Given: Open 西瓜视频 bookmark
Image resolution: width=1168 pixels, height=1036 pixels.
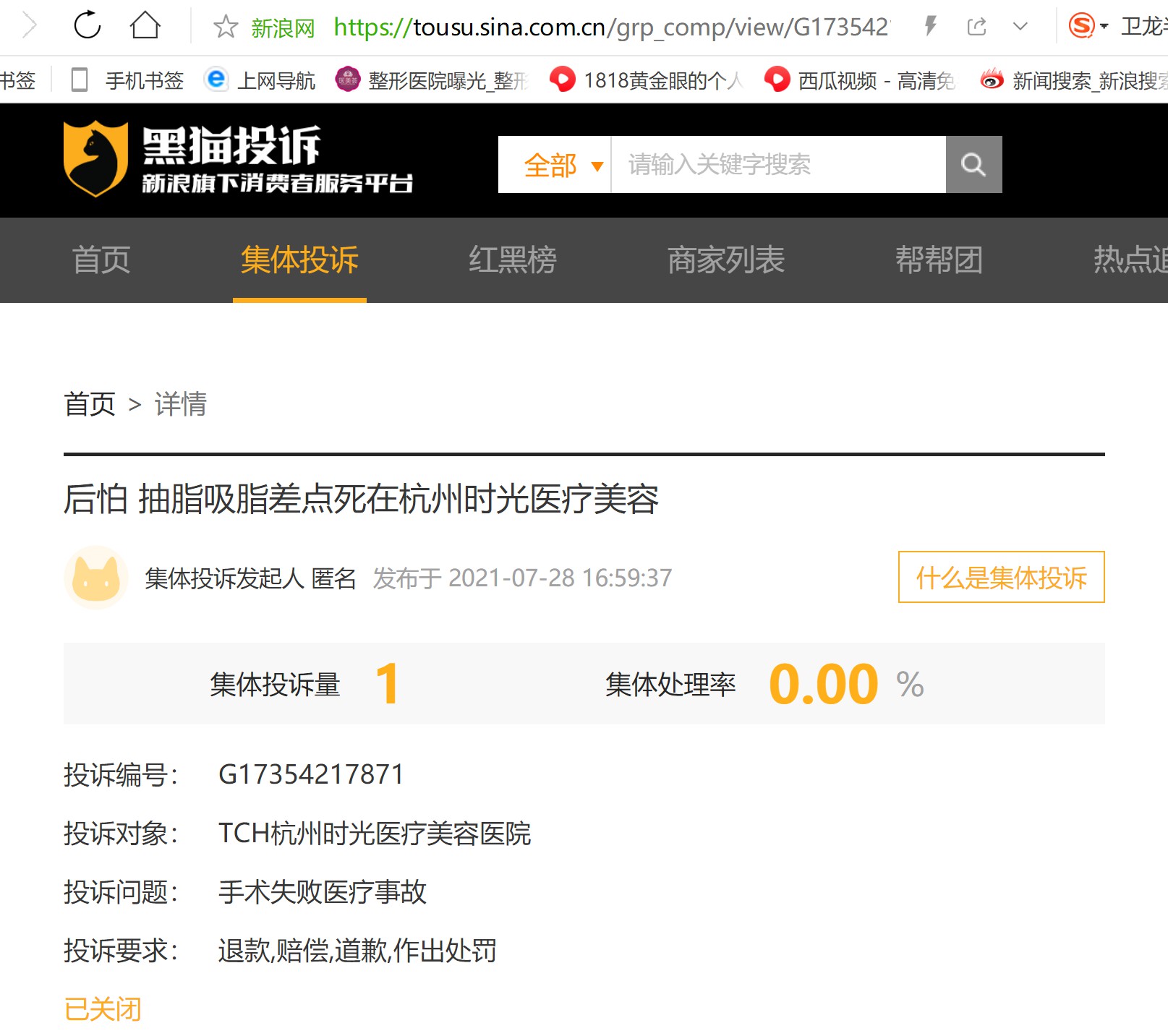Looking at the screenshot, I should (861, 80).
